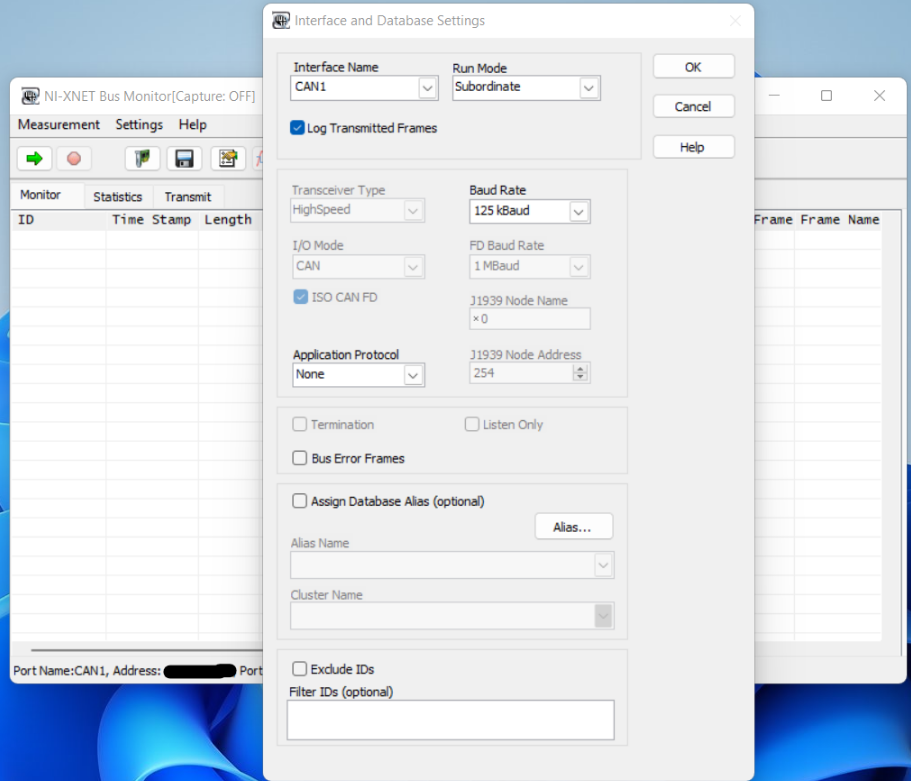Viewport: 911px width, 781px height.
Task: Click the Filter IDs (optional) text box
Action: pos(450,719)
